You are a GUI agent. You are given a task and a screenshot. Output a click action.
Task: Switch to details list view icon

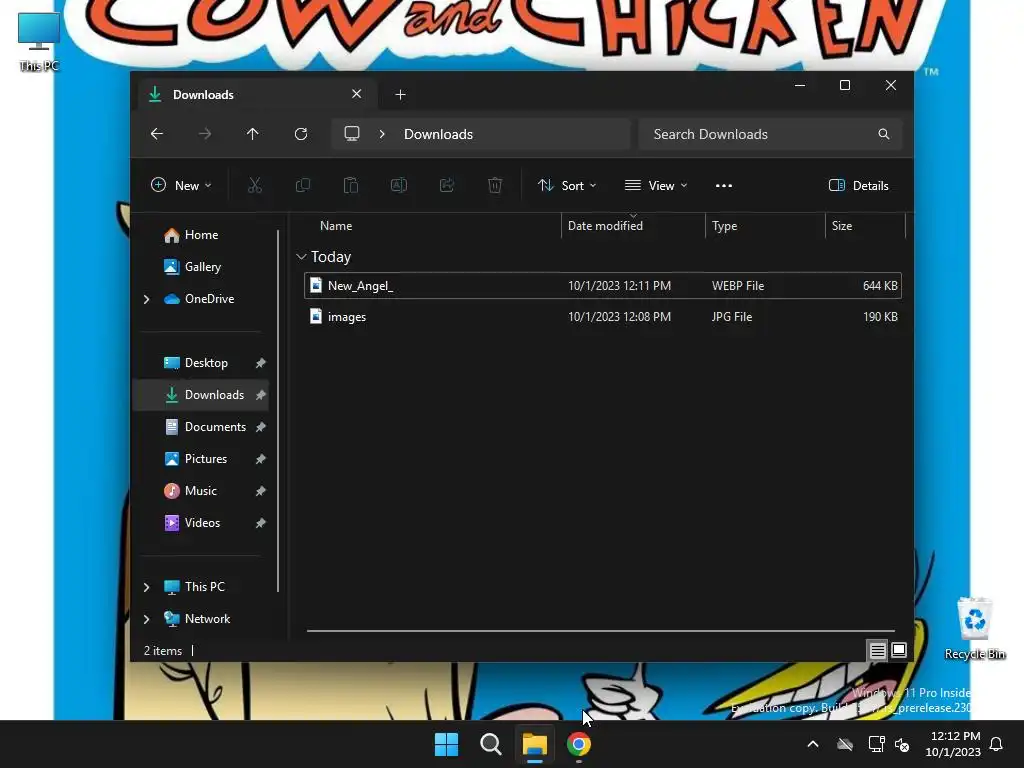[x=877, y=650]
